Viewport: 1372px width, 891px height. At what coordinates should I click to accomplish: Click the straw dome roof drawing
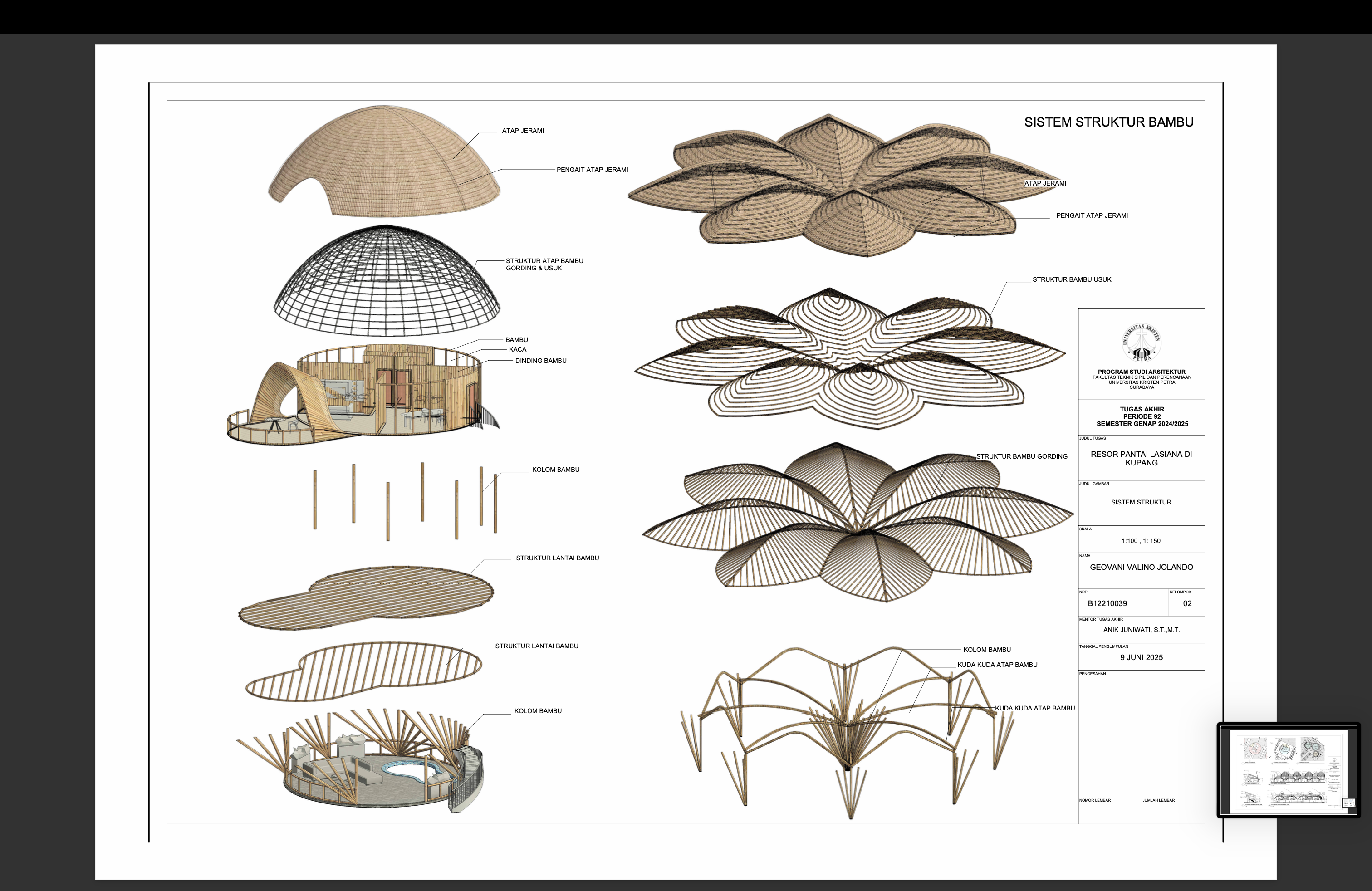[384, 162]
